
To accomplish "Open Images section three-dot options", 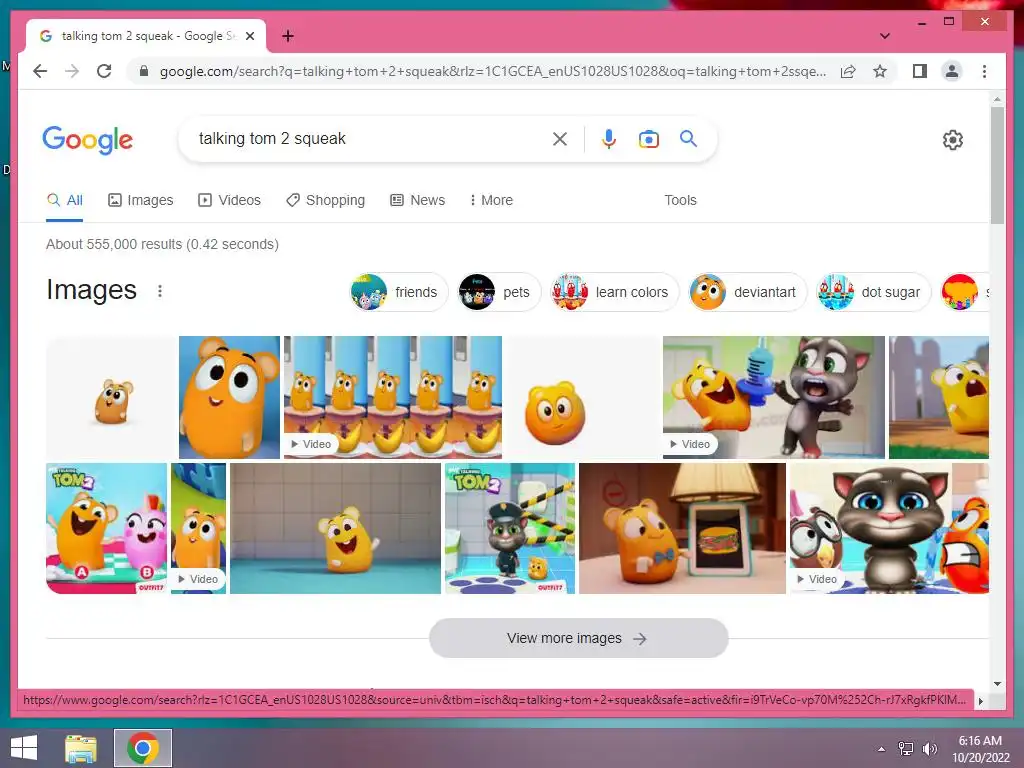I will point(160,291).
